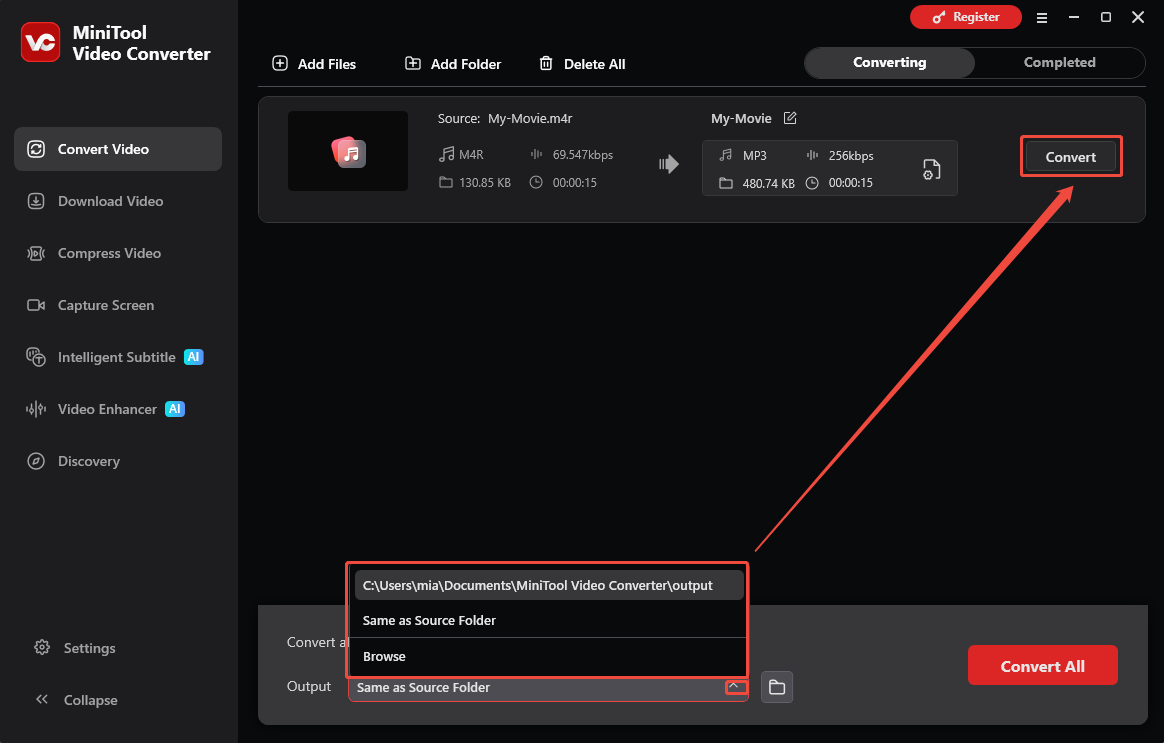Click the Convert Video refresh icon
The width and height of the screenshot is (1164, 743).
[36, 149]
